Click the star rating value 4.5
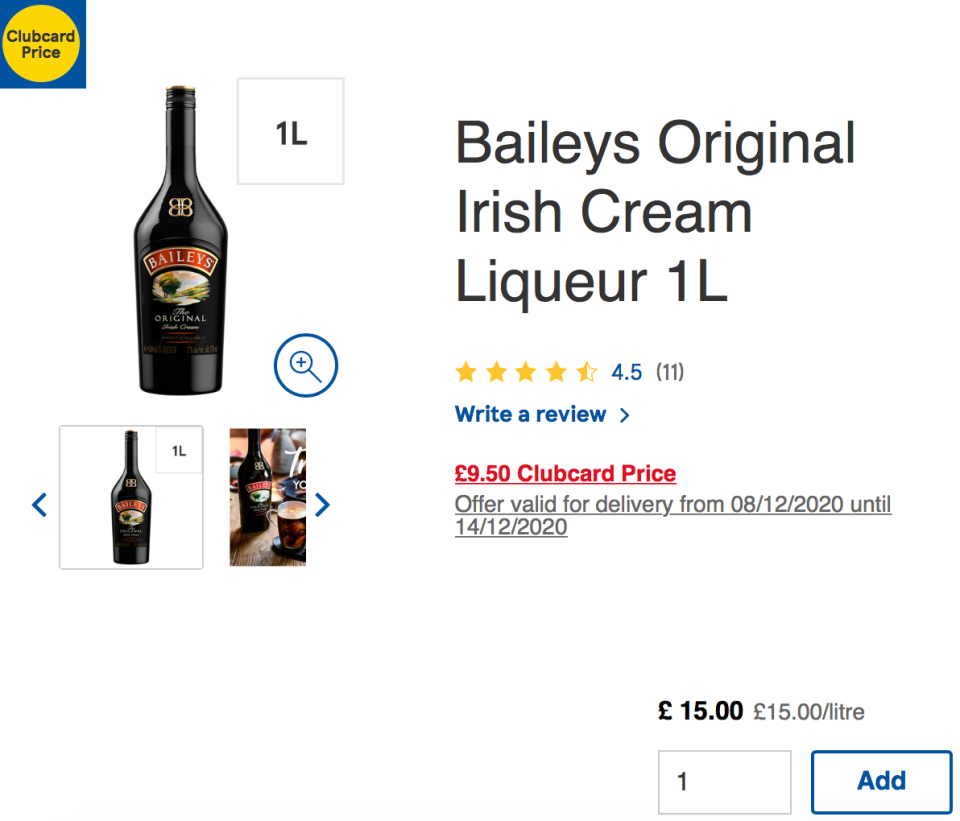Screen dimensions: 960x821 tap(626, 372)
